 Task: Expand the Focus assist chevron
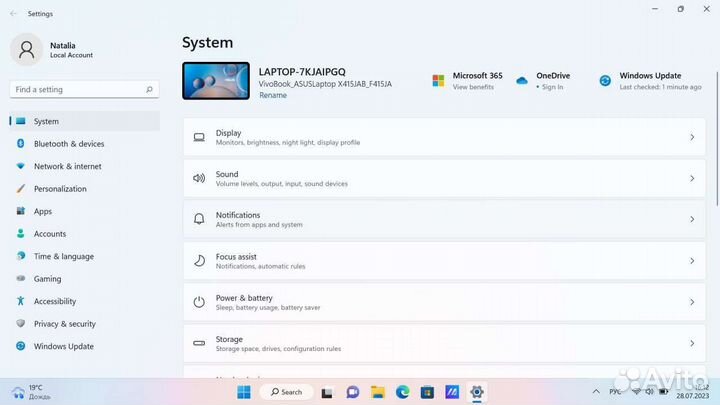click(692, 261)
